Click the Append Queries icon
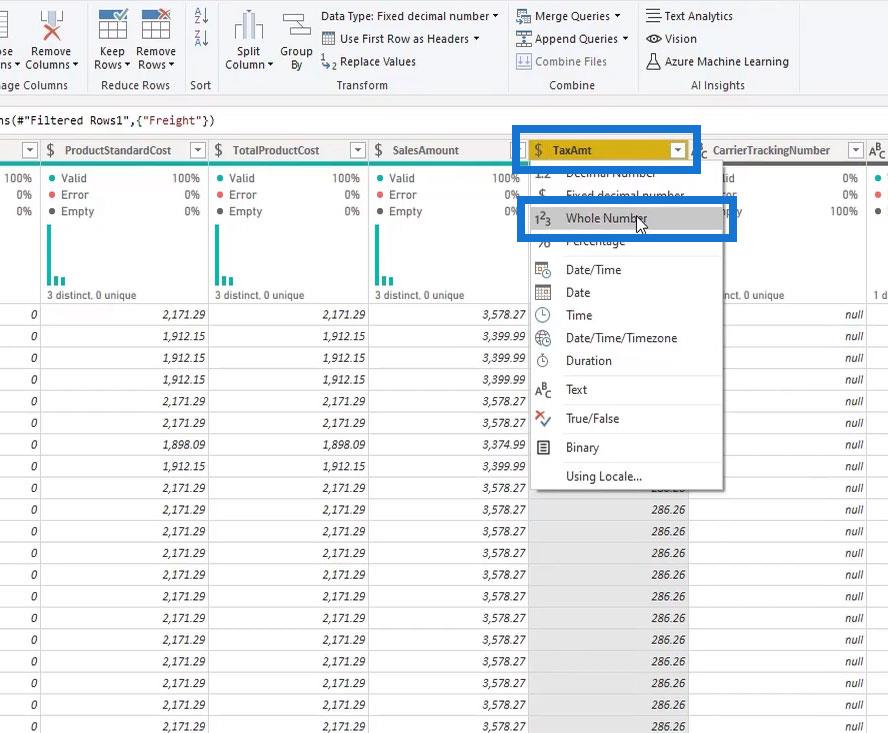Screen dimensions: 888x733 523,39
